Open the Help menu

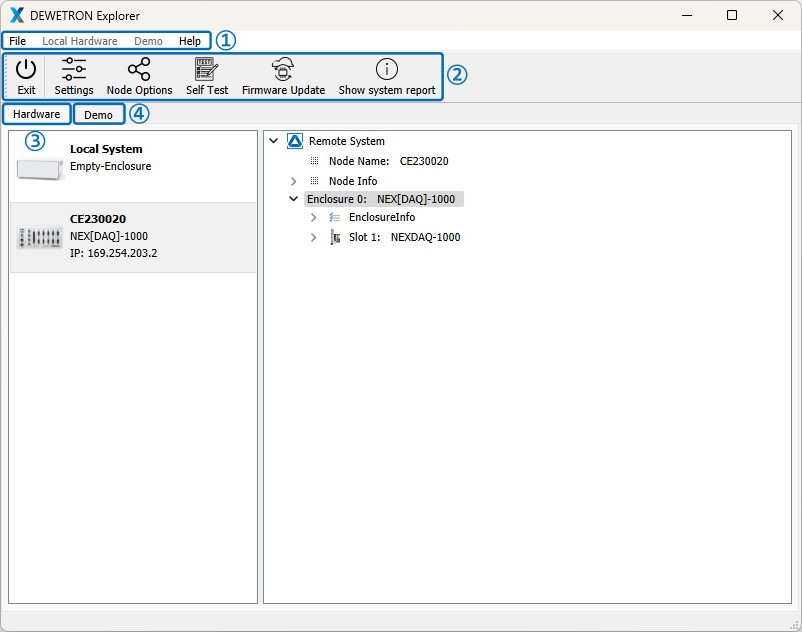tap(190, 41)
